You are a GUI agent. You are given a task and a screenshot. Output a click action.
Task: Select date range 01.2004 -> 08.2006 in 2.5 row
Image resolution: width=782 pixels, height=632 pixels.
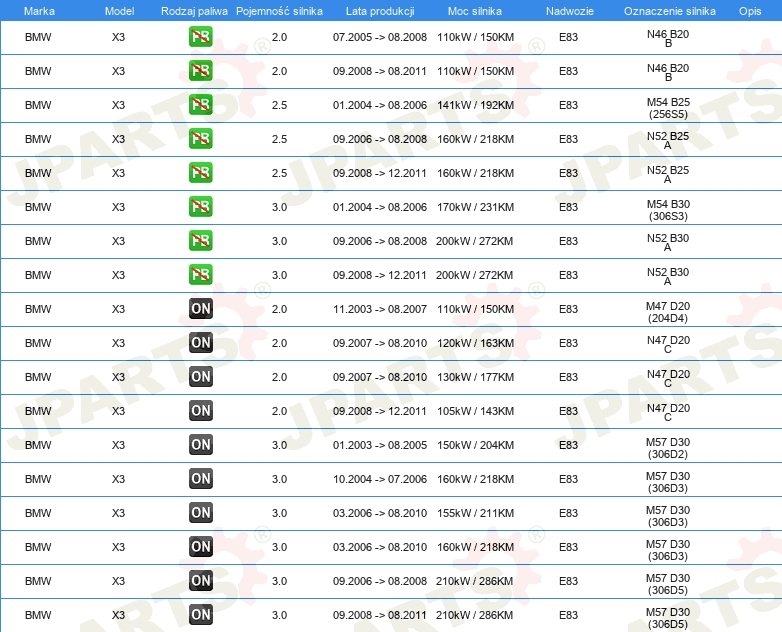(380, 105)
